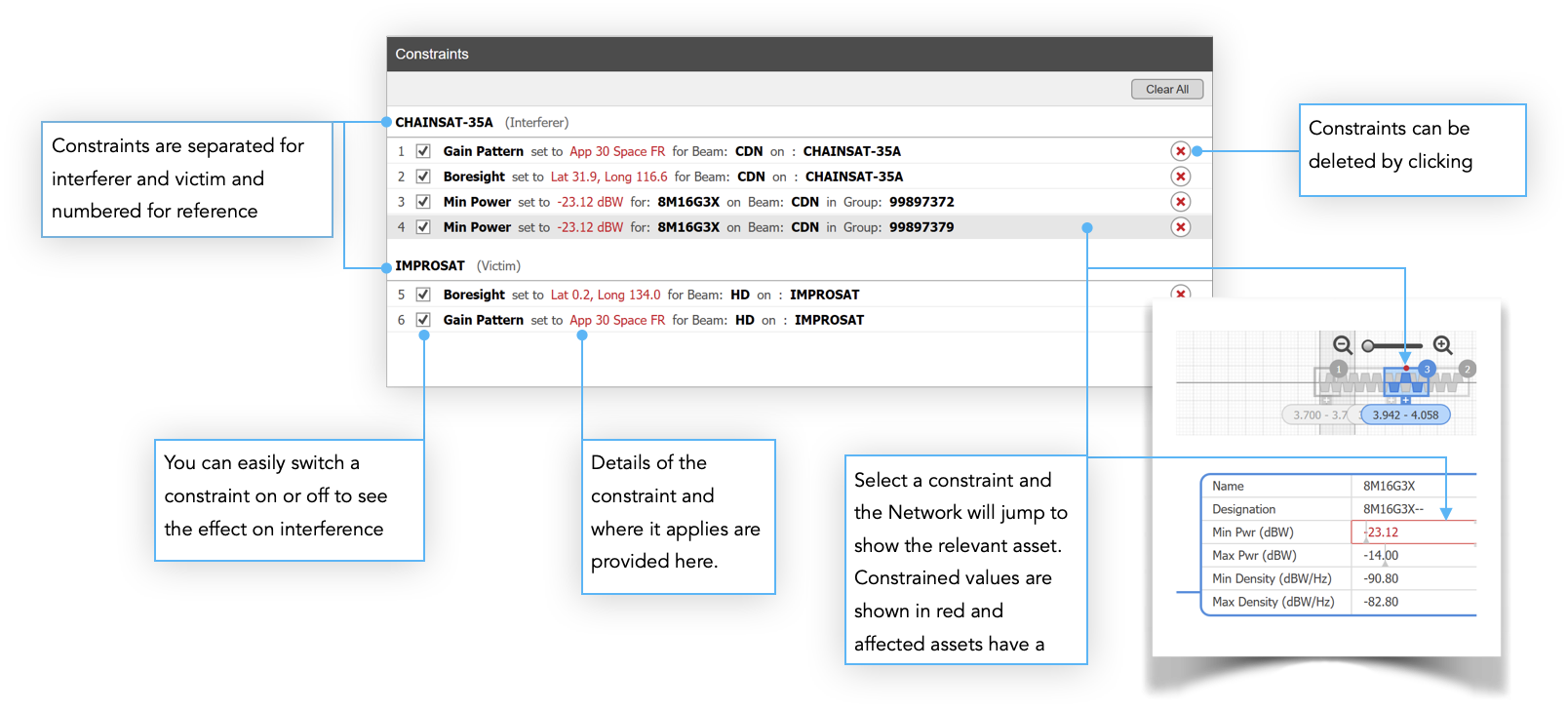Click the red Lat 31.9, Long 116.6 value
Screen dimensions: 1568x710
(608, 177)
